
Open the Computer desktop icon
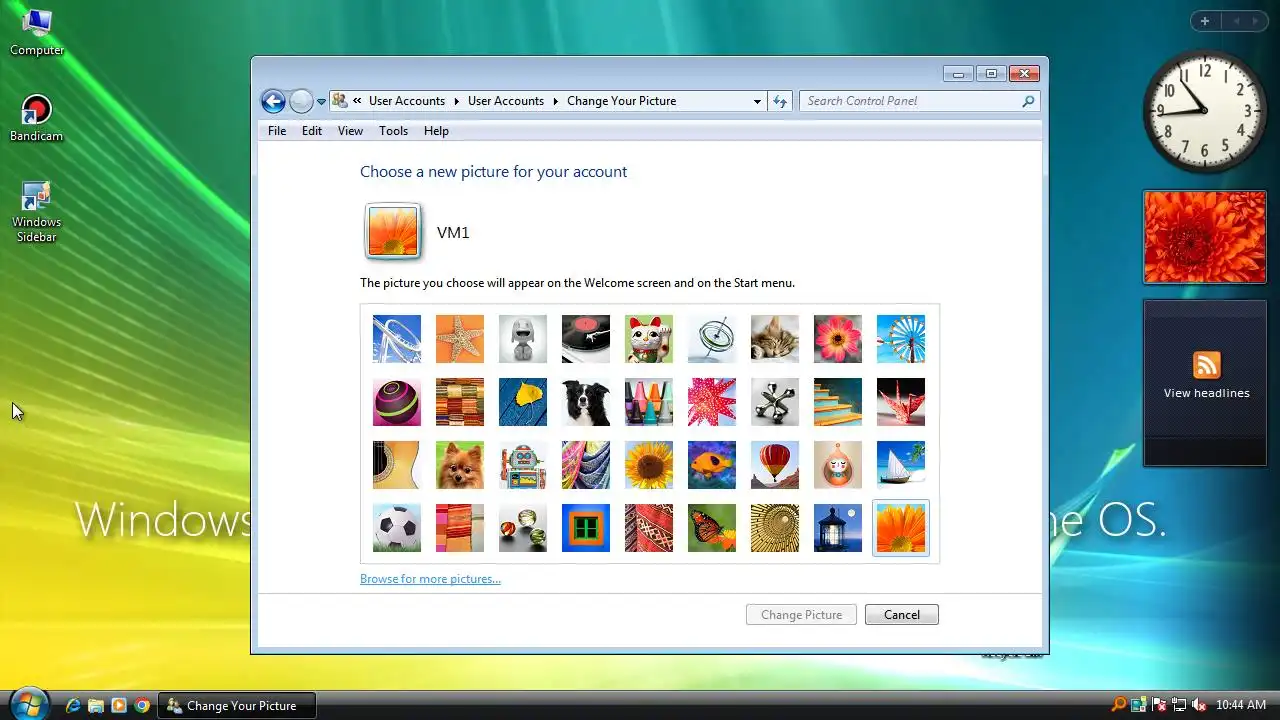point(37,32)
